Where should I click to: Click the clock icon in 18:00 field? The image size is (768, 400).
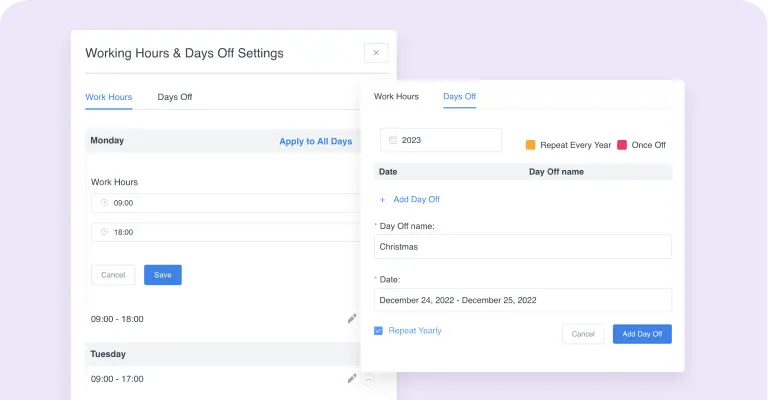tap(104, 232)
